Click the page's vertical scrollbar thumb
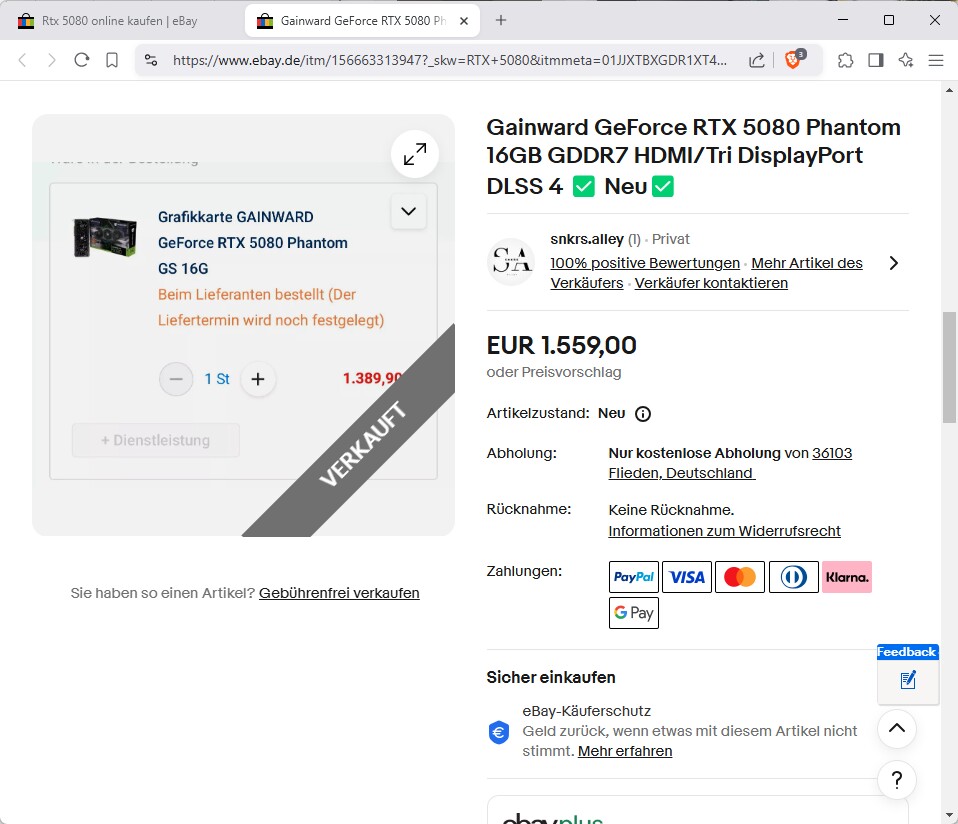 [x=950, y=366]
